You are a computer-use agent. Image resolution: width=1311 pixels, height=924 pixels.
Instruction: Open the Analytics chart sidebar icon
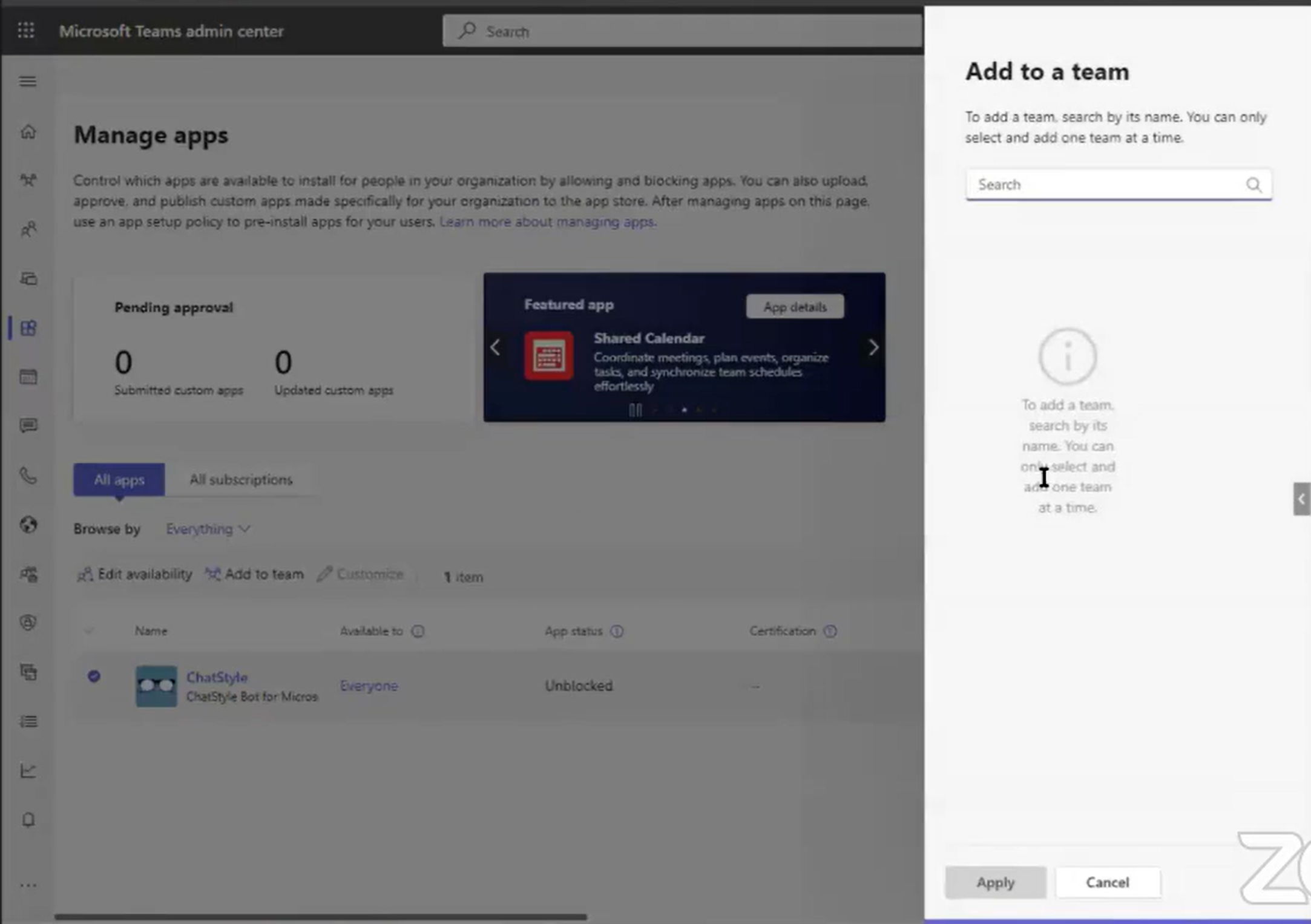(x=28, y=770)
